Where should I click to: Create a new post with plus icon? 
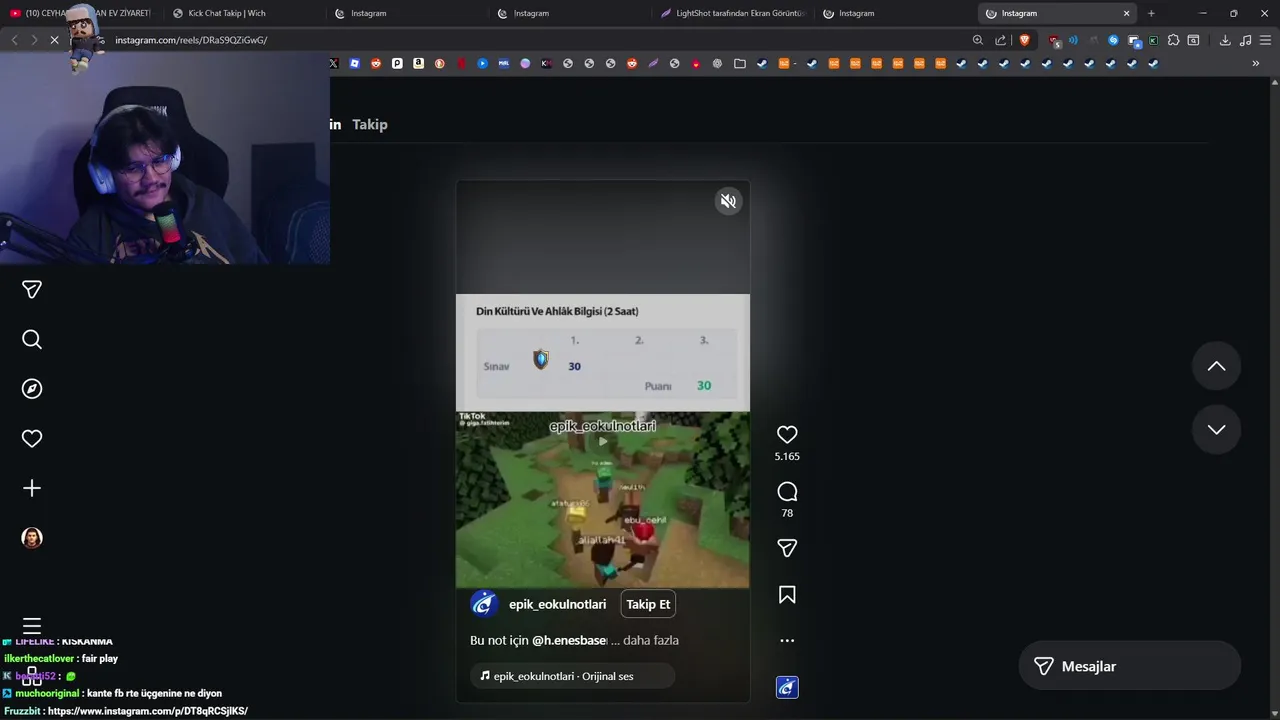click(x=32, y=488)
